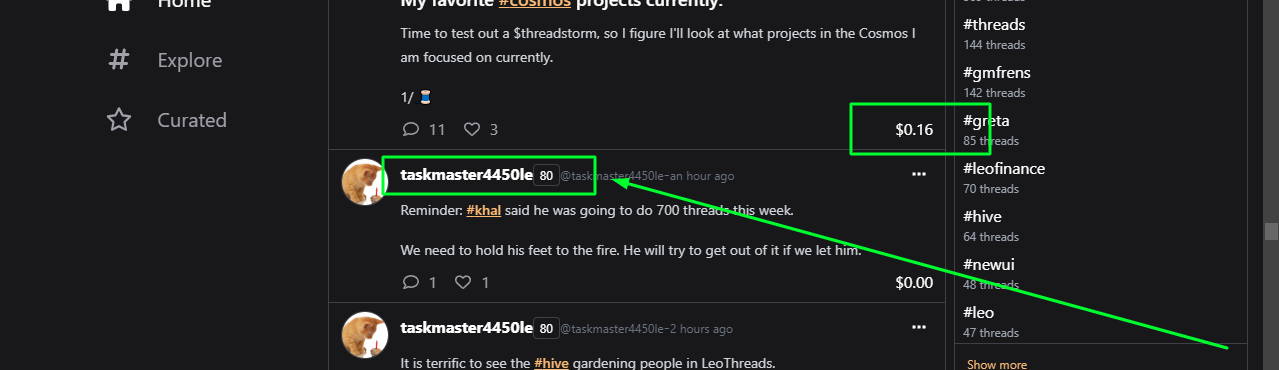Like the Cosmos thread via heart icon

coord(472,129)
